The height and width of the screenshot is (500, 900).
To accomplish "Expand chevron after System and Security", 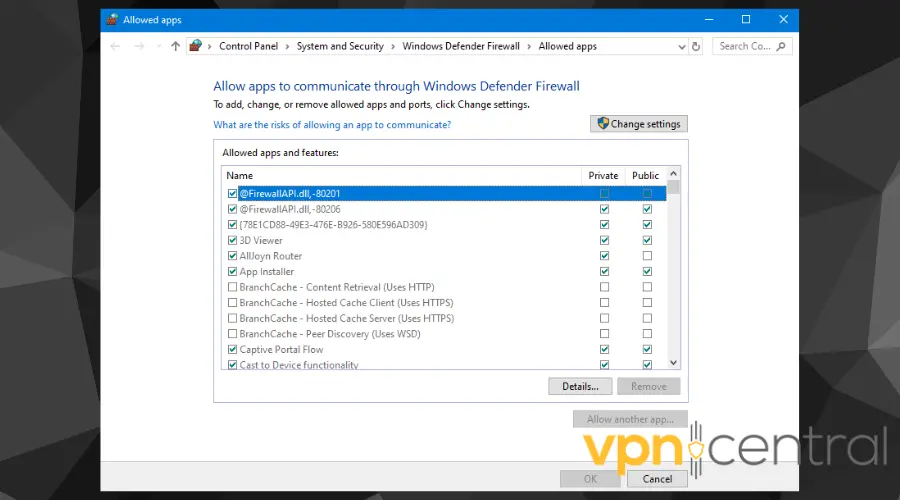I will coord(393,46).
